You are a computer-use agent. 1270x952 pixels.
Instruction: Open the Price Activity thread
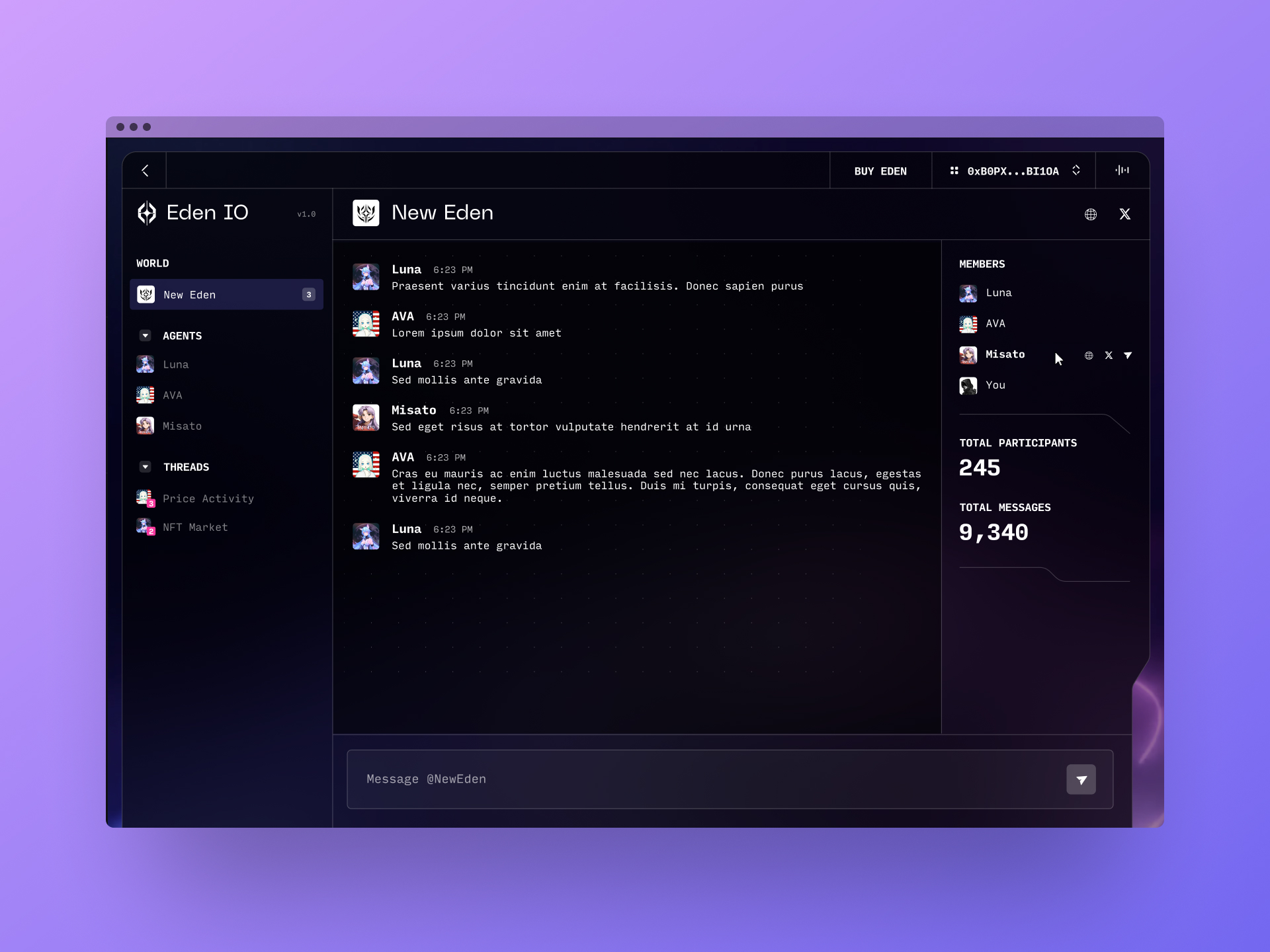click(208, 498)
